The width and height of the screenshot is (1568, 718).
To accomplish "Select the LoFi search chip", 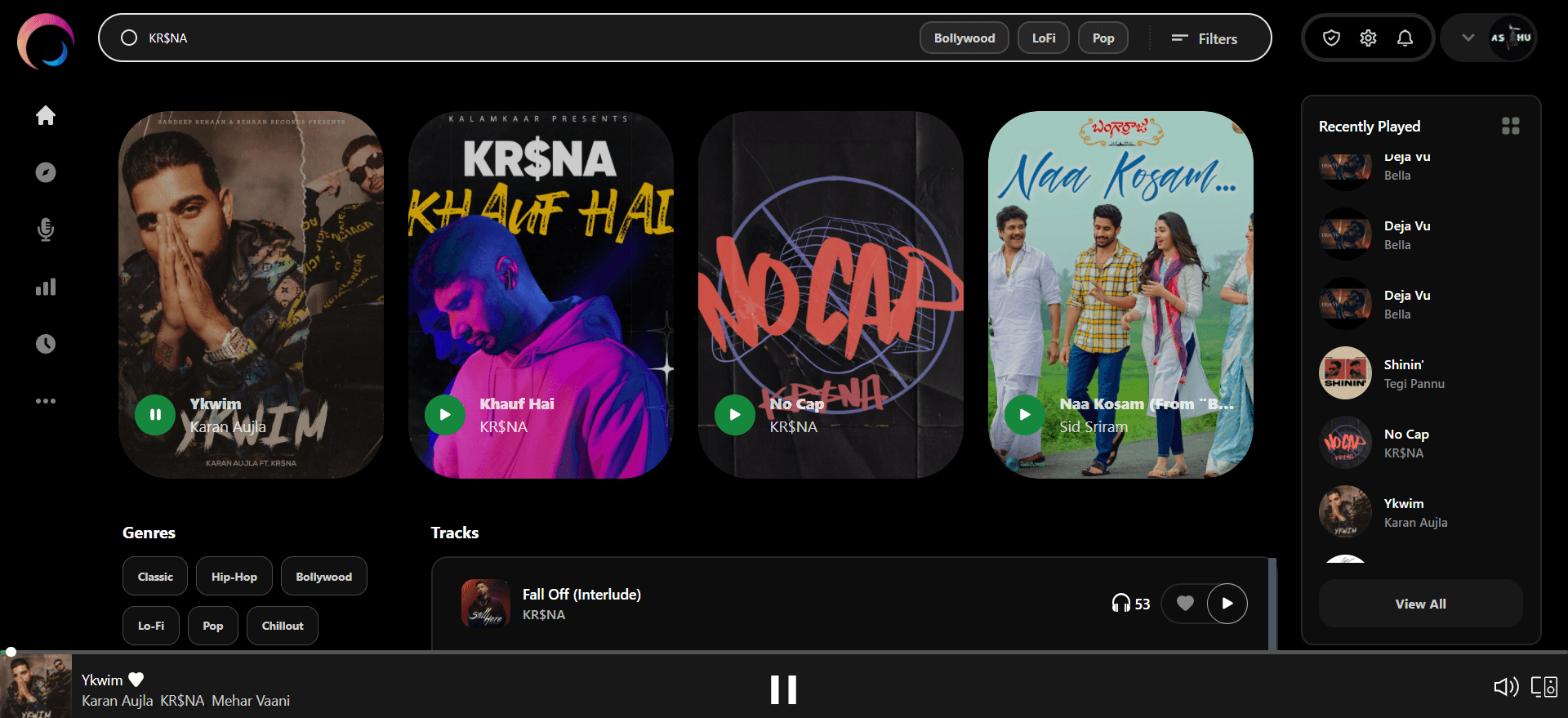I will (x=1044, y=38).
